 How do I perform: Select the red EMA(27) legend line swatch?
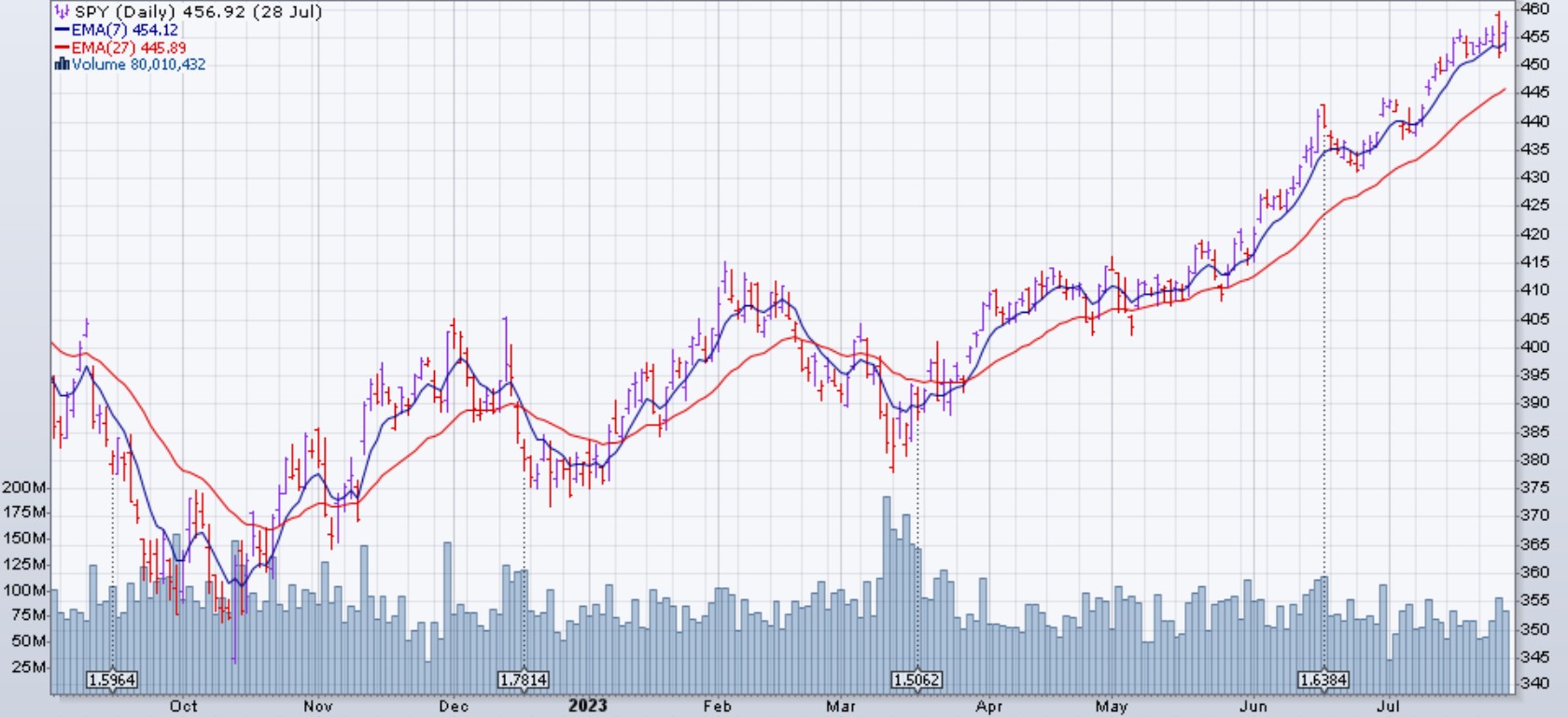point(62,48)
